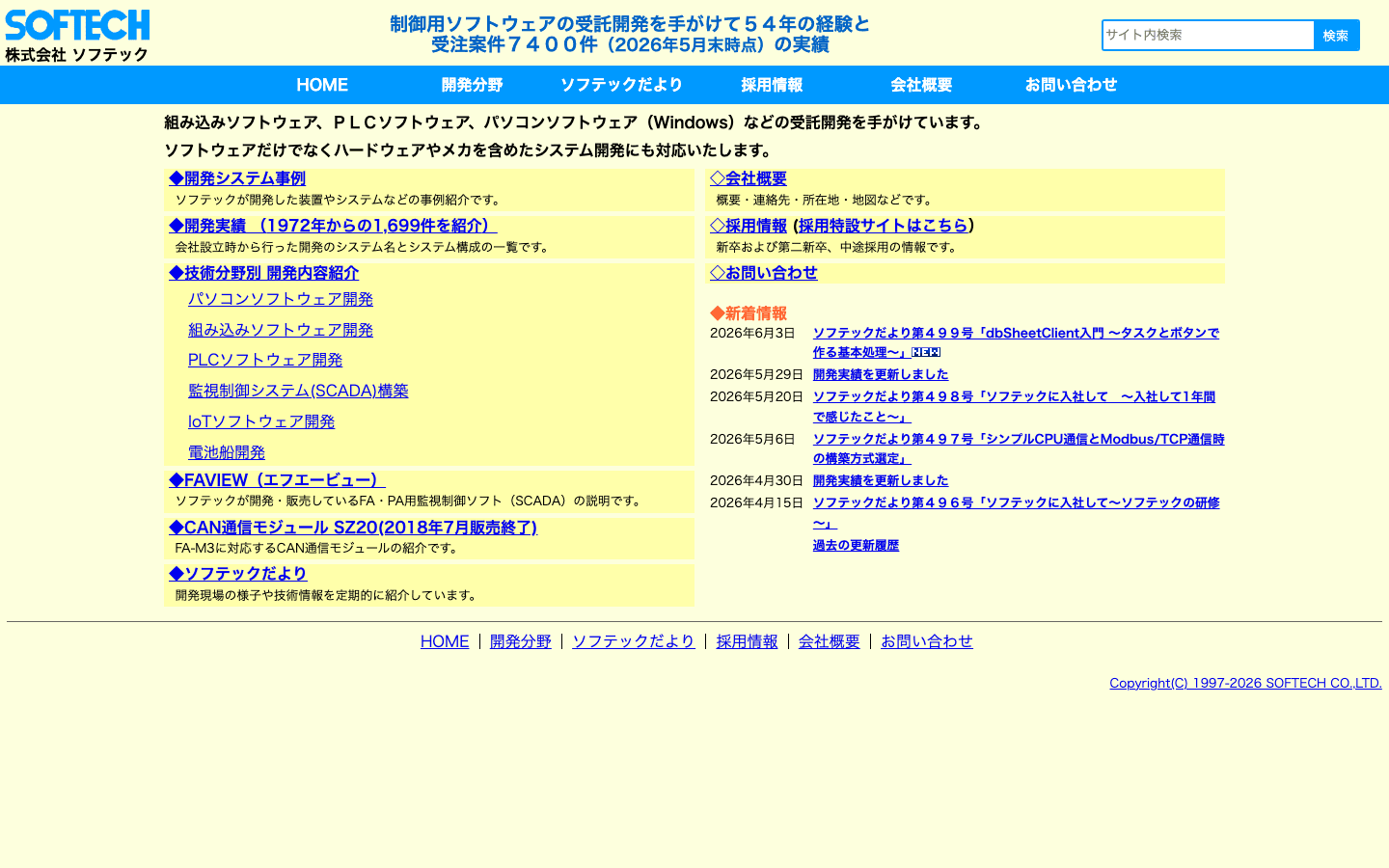Open the ◆開発システム事例 link
The height and width of the screenshot is (868, 1389).
[237, 178]
